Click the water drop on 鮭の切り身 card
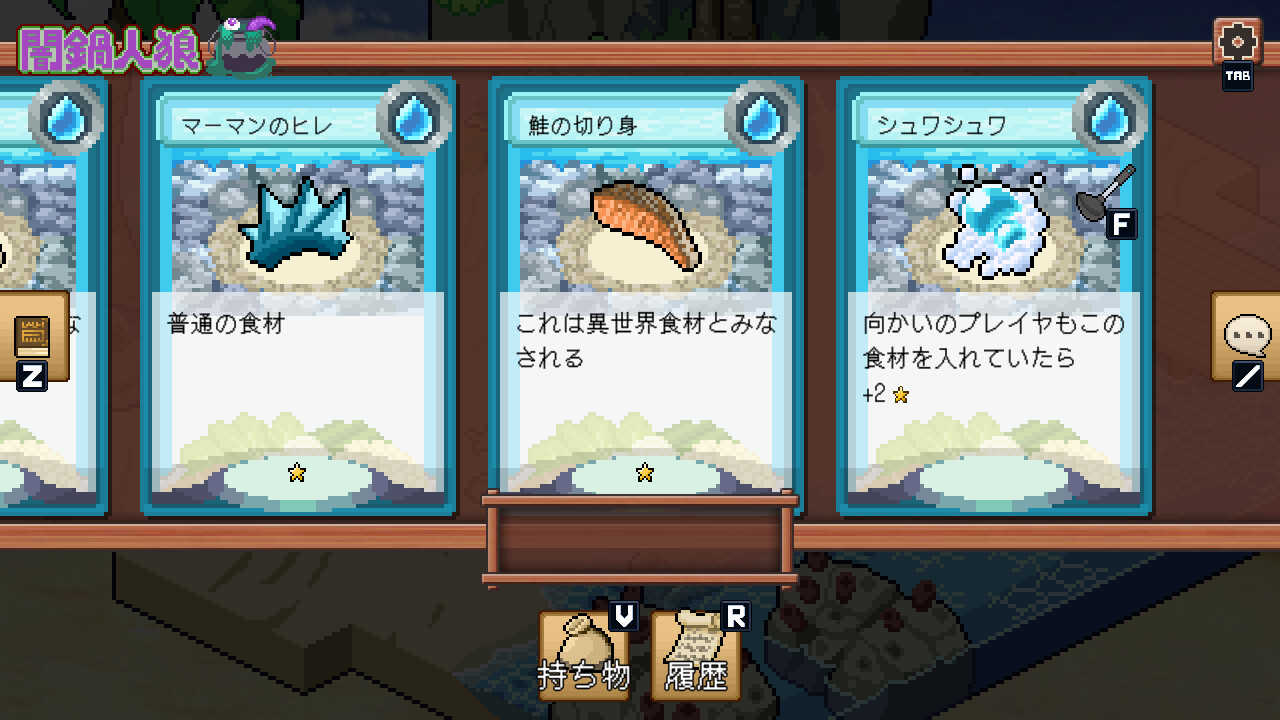This screenshot has height=720, width=1280. click(761, 119)
